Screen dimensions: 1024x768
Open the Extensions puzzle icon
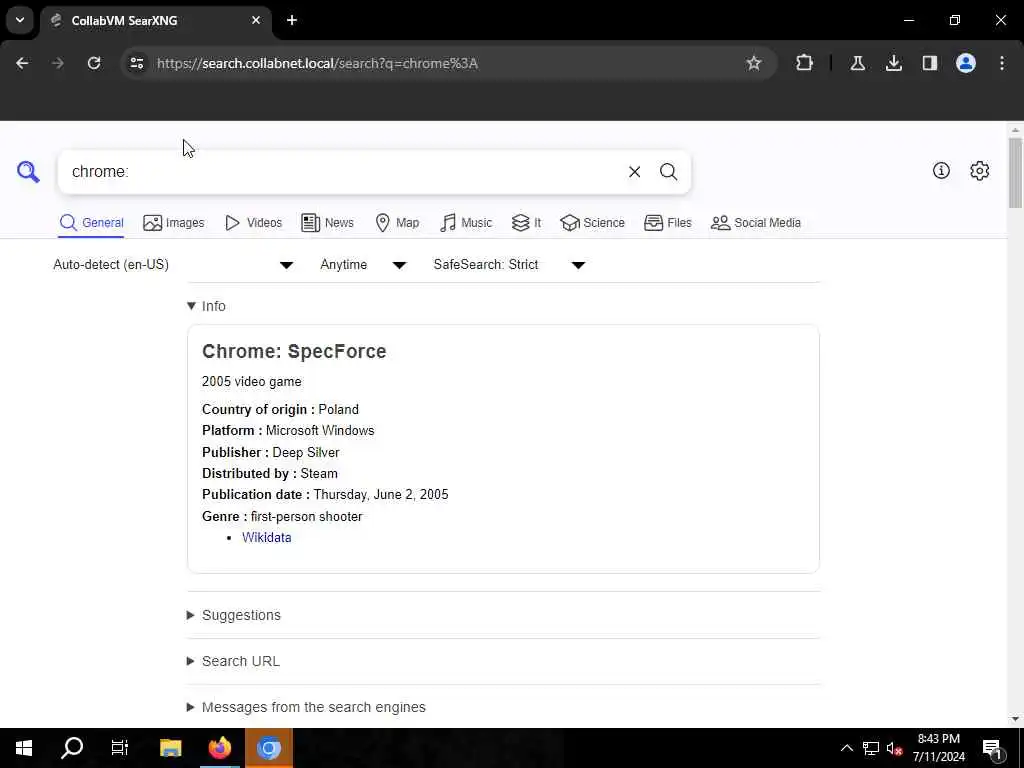pyautogui.click(x=805, y=63)
